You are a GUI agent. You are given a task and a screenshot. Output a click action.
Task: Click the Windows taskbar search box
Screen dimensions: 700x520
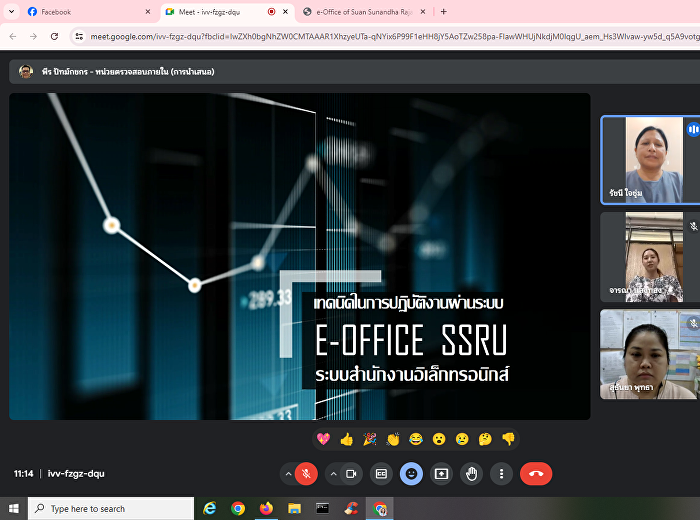tap(110, 508)
